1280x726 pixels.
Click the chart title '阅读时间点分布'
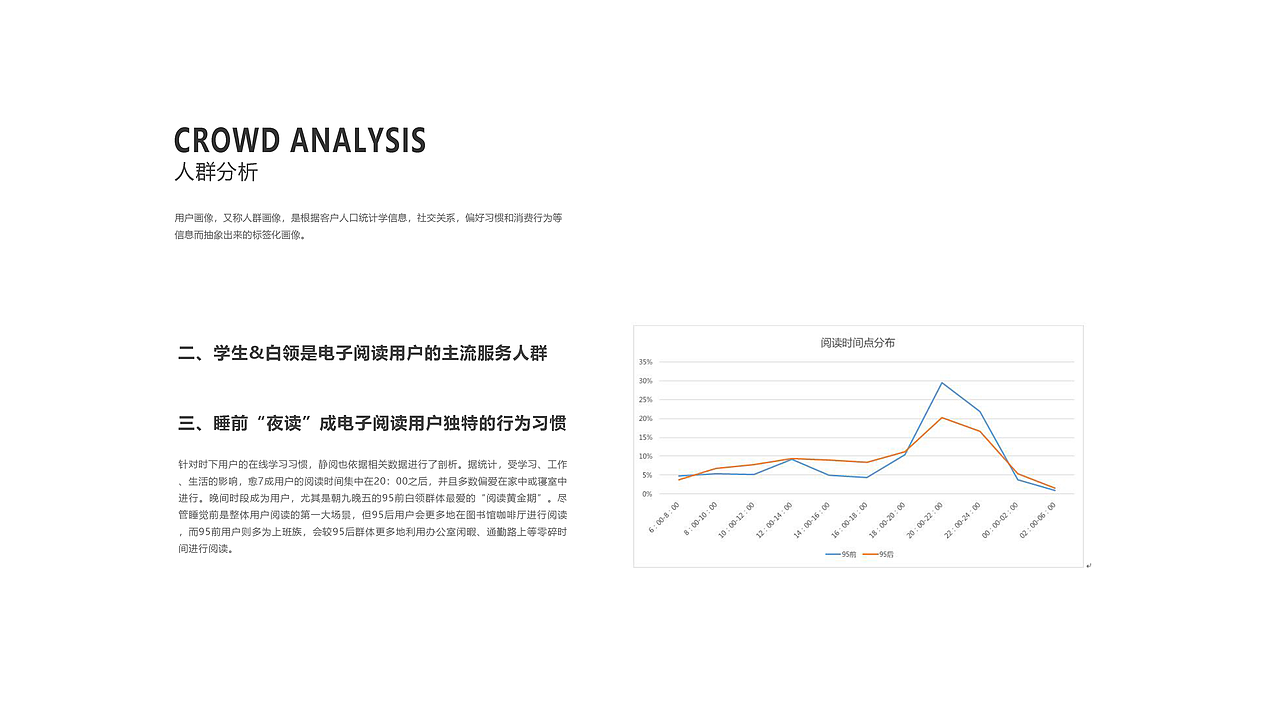pyautogui.click(x=858, y=342)
